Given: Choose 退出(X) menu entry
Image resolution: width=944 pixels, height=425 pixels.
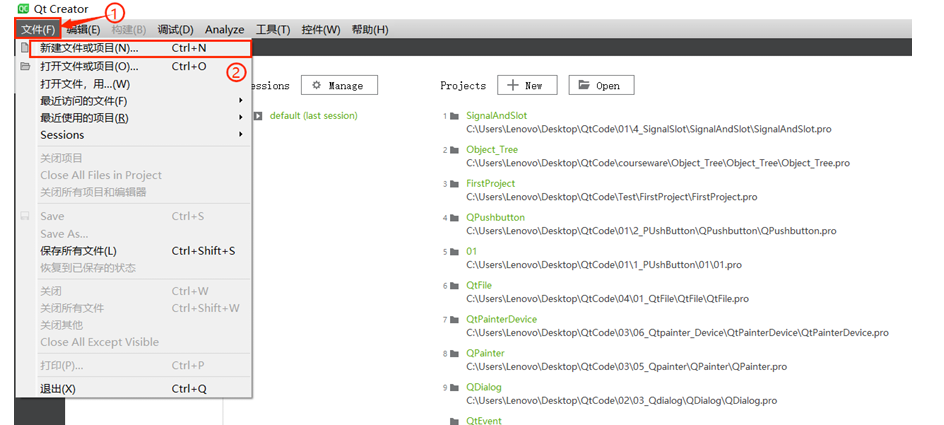Looking at the screenshot, I should [134, 389].
